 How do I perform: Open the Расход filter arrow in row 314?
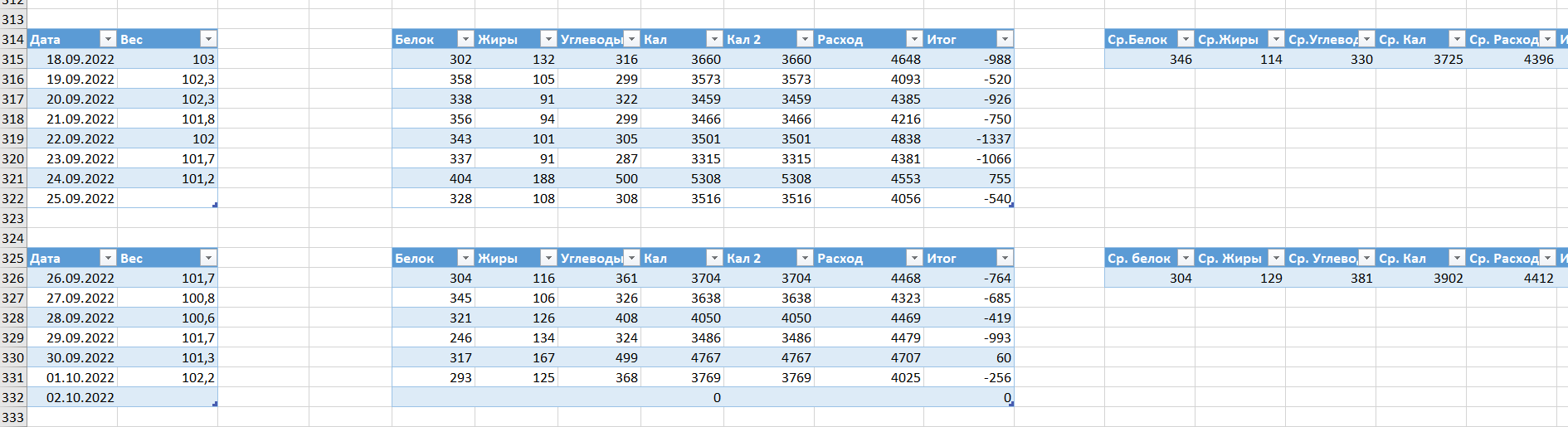coord(913,39)
